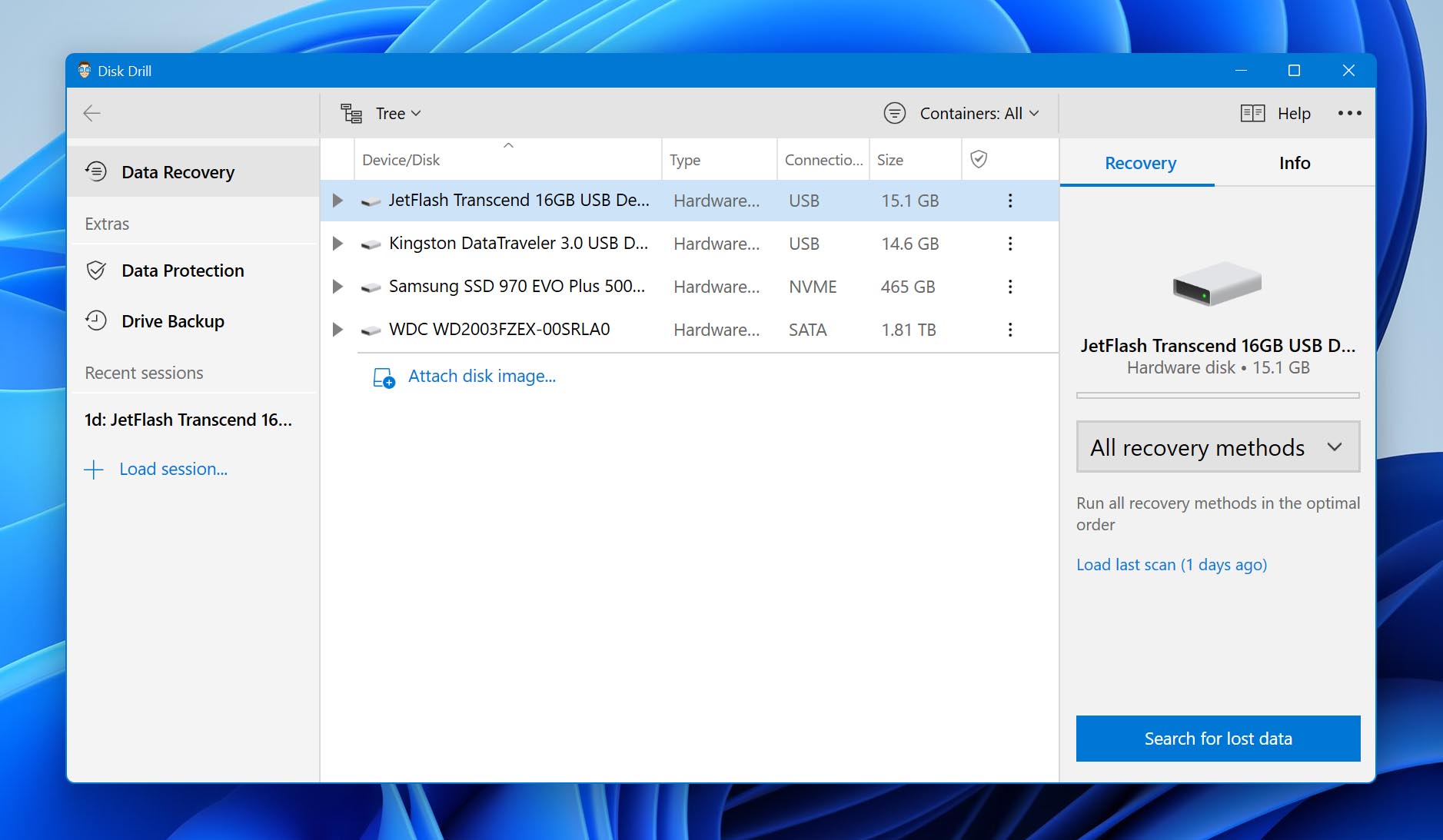Select WDC WD2003FZEX-00SRLA0 row

pos(690,330)
